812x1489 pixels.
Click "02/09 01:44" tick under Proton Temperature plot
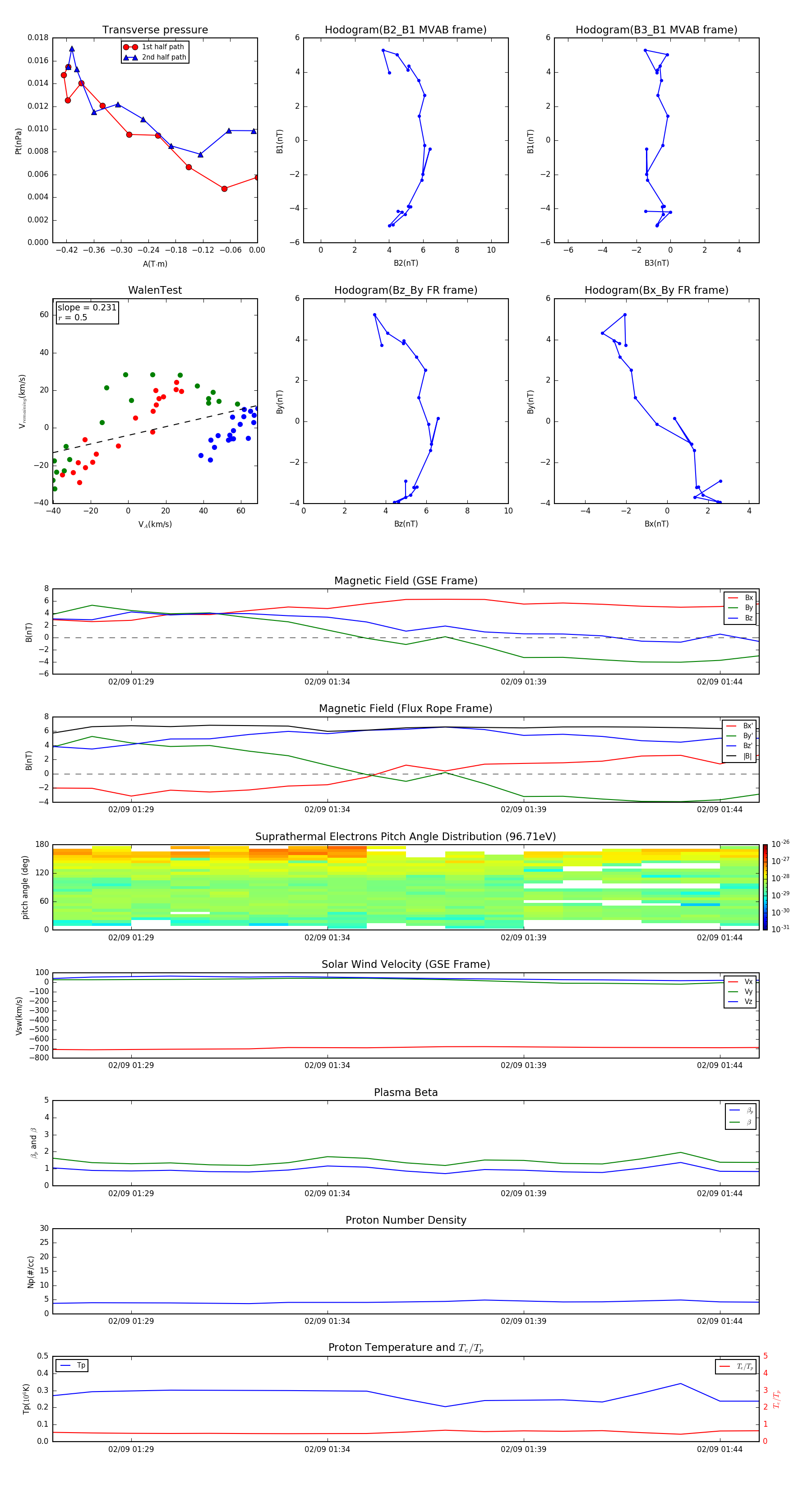[720, 1450]
